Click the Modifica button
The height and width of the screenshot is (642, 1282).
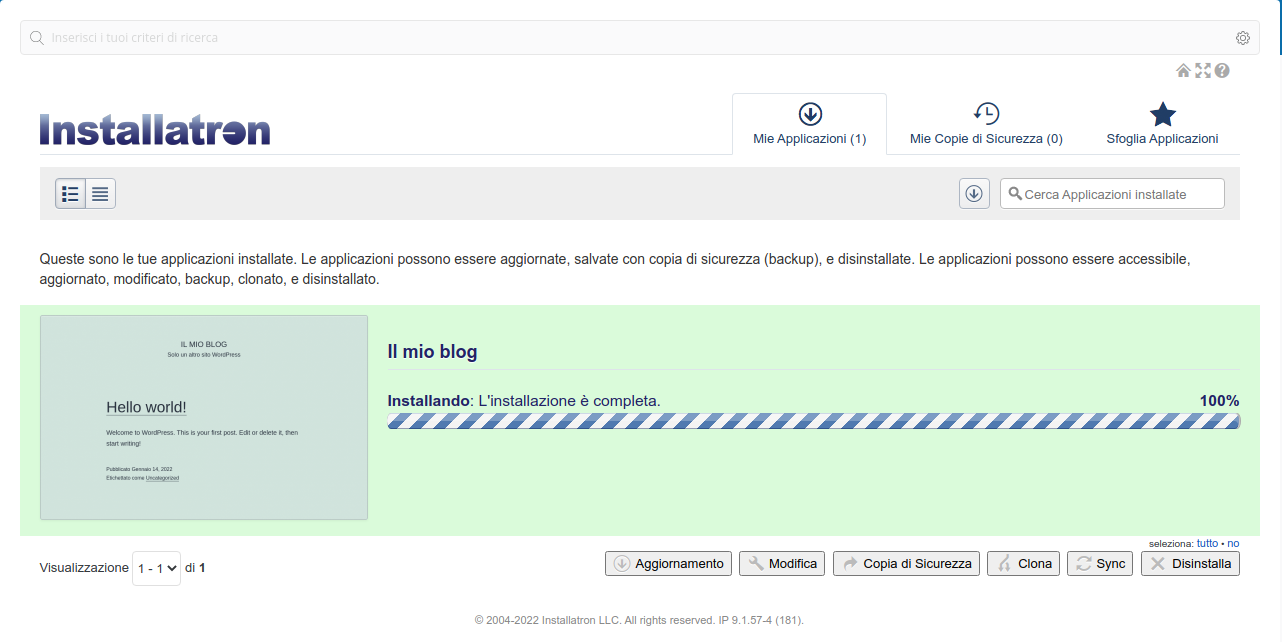tap(783, 564)
